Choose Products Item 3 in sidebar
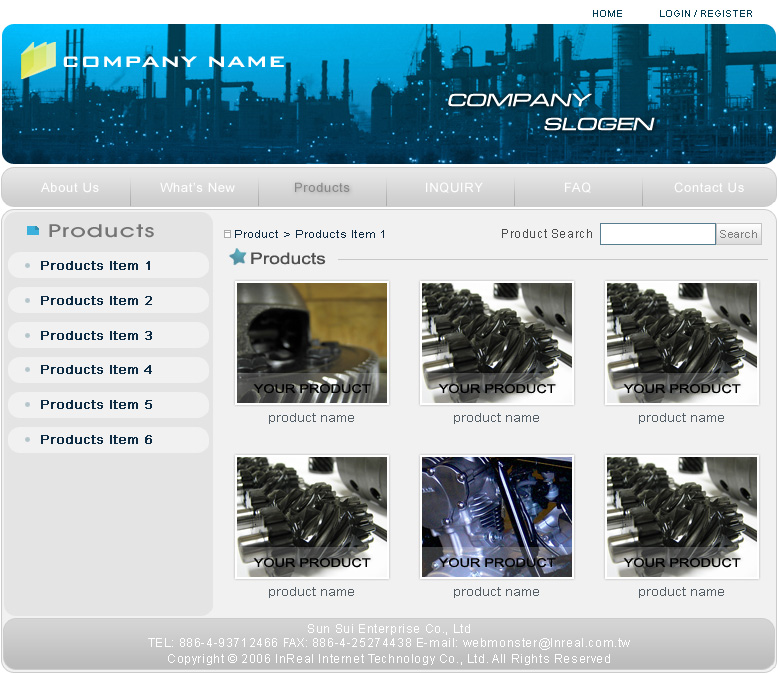This screenshot has height=674, width=778. pyautogui.click(x=96, y=335)
